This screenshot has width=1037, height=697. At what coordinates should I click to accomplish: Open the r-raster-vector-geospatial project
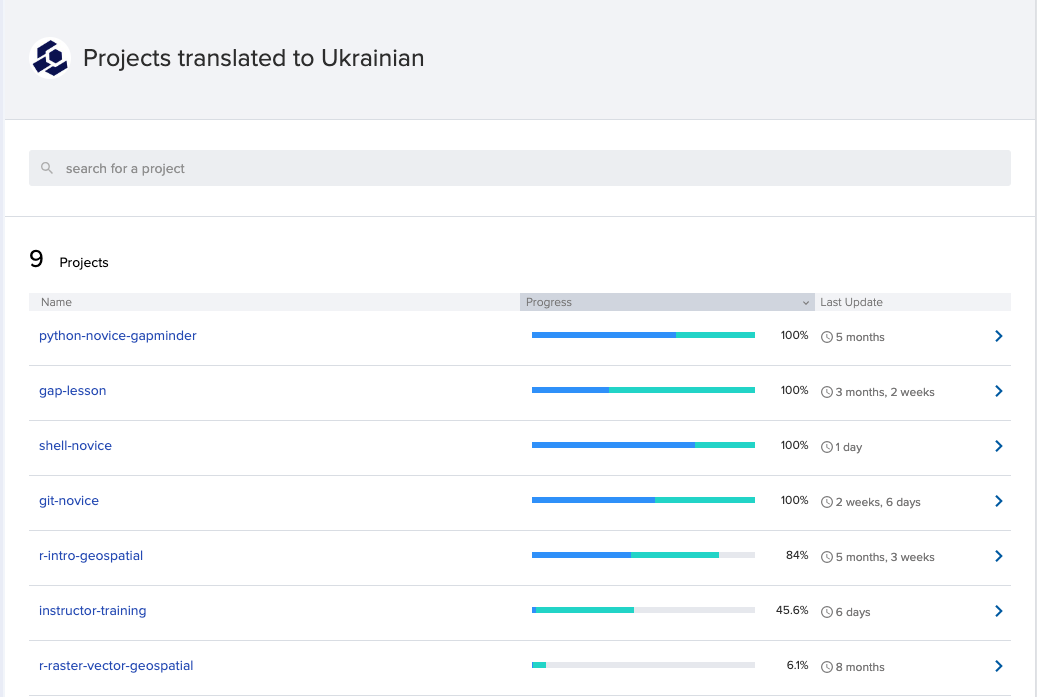coord(117,665)
